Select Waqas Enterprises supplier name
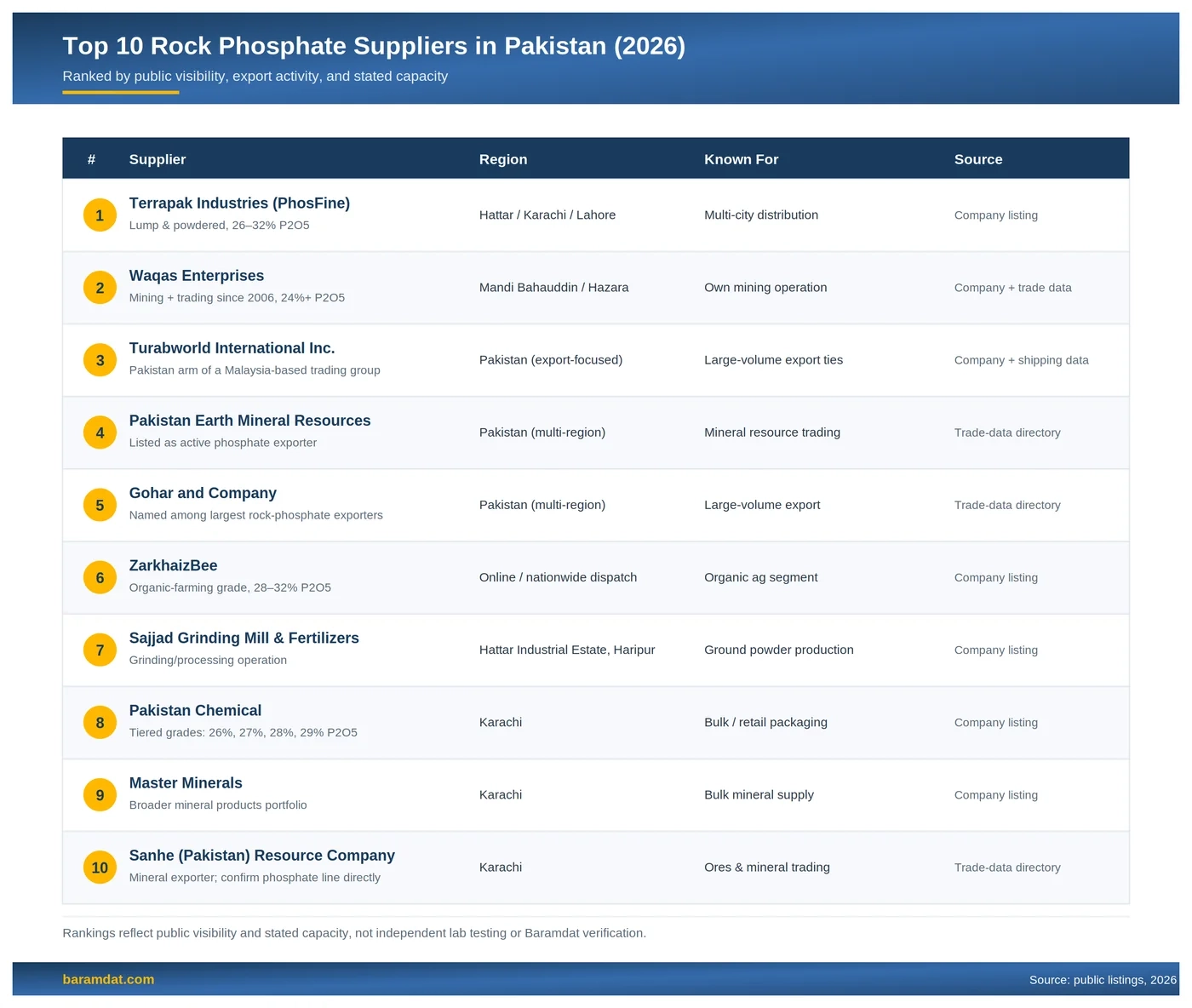The image size is (1192, 1008). (x=197, y=275)
